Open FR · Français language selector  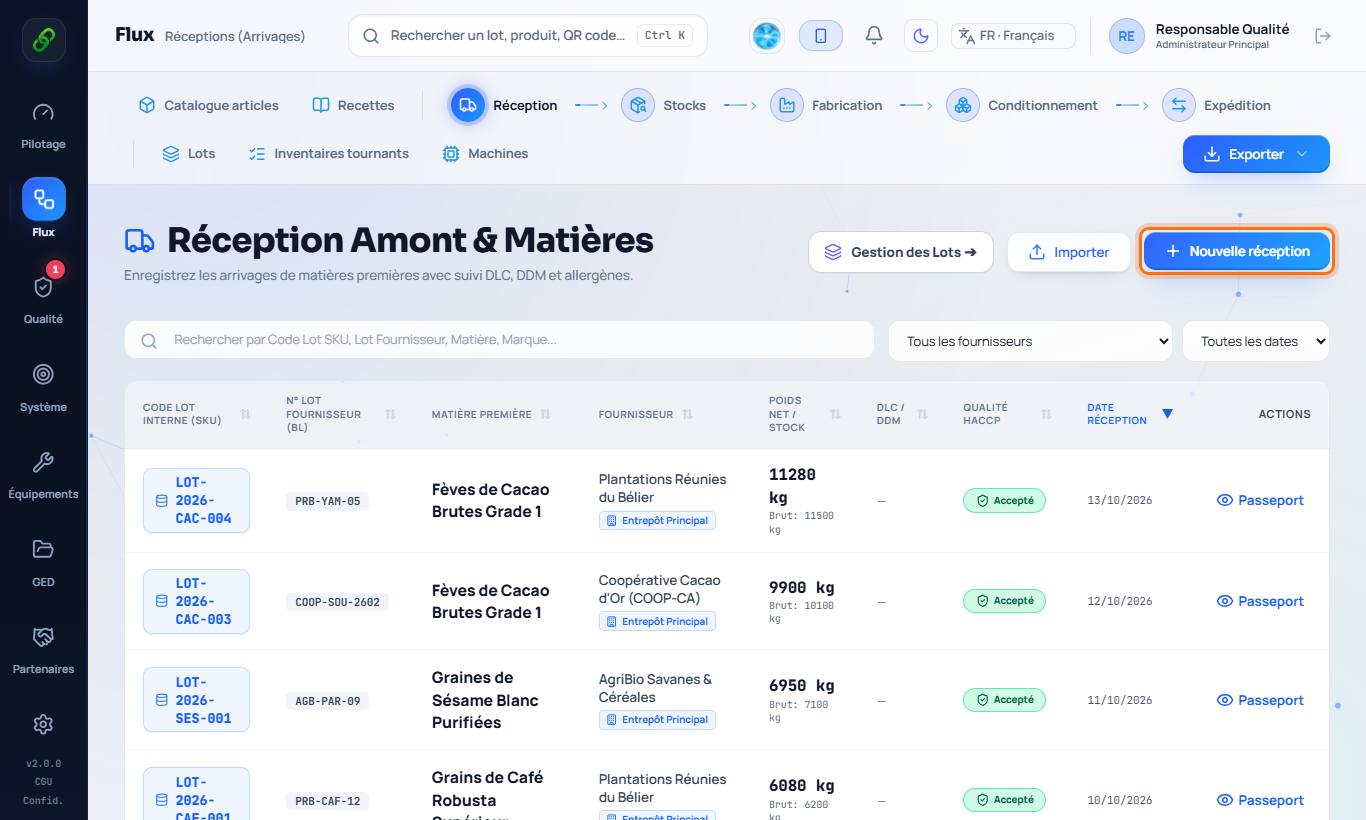pos(1013,36)
